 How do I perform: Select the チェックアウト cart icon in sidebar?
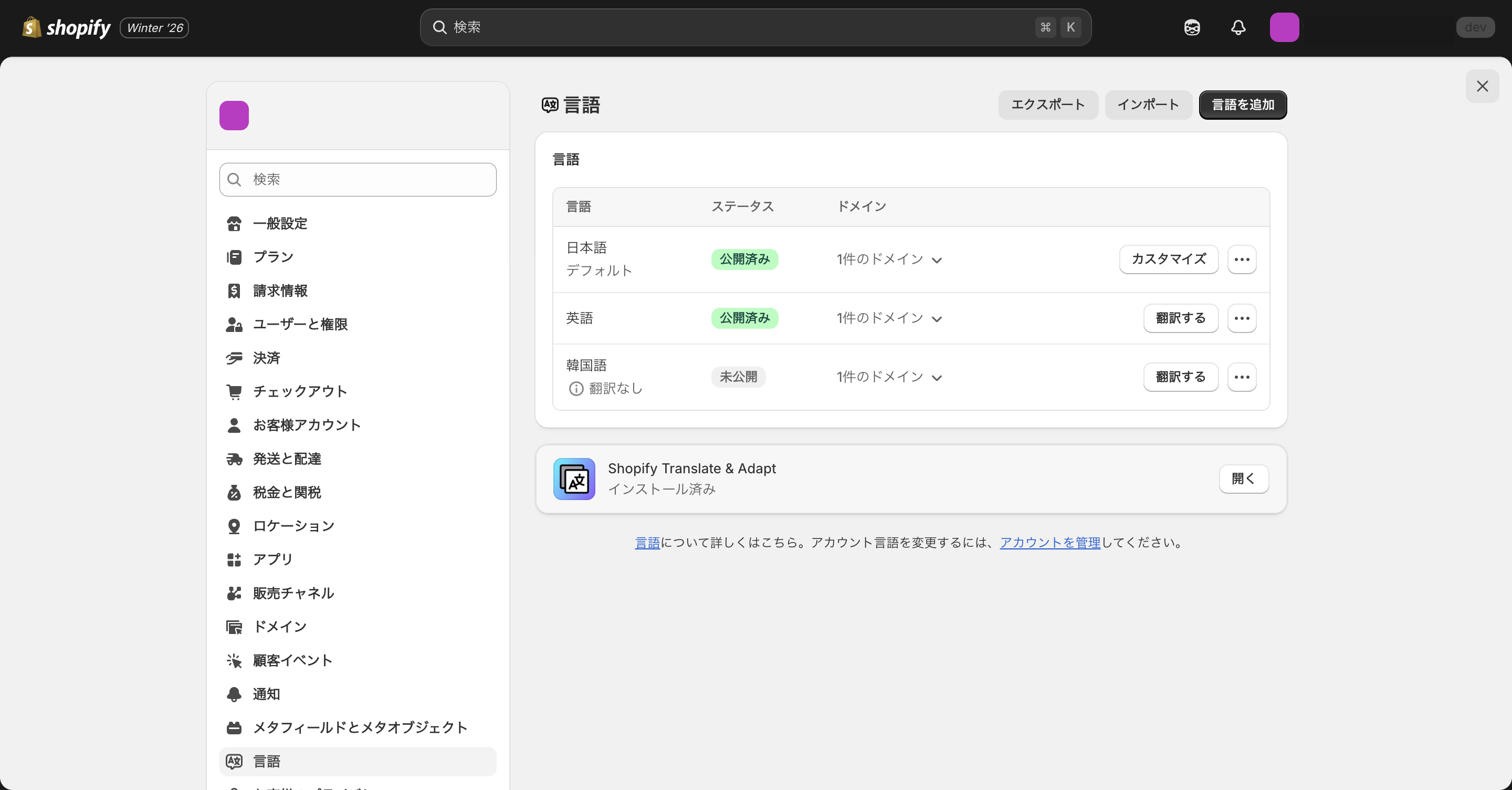(x=234, y=391)
